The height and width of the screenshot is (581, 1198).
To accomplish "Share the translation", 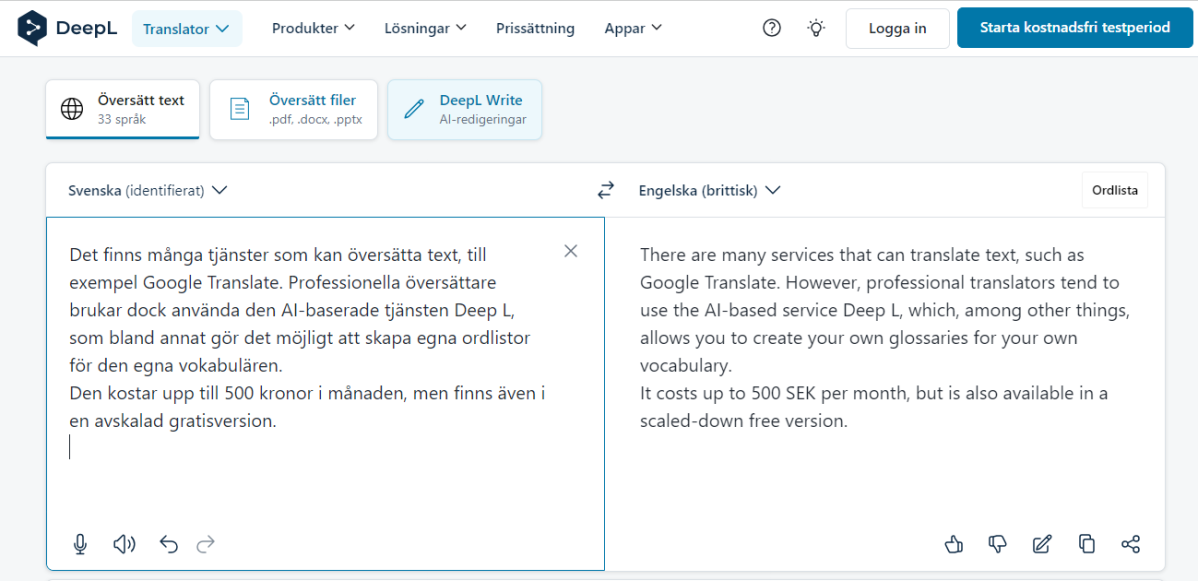I will (x=1130, y=544).
